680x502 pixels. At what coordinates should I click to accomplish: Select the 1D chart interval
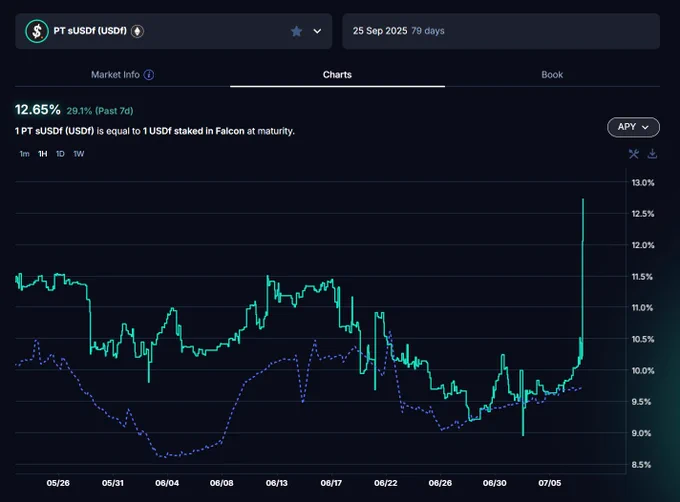coord(60,154)
